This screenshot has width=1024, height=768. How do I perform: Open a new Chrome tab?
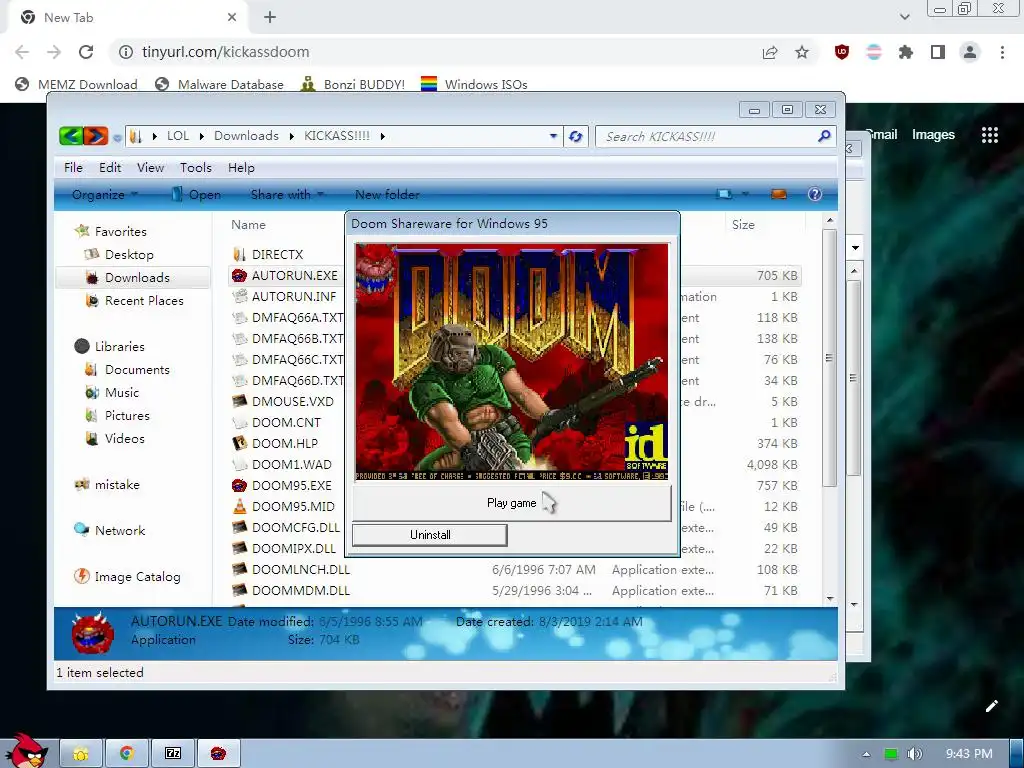270,18
